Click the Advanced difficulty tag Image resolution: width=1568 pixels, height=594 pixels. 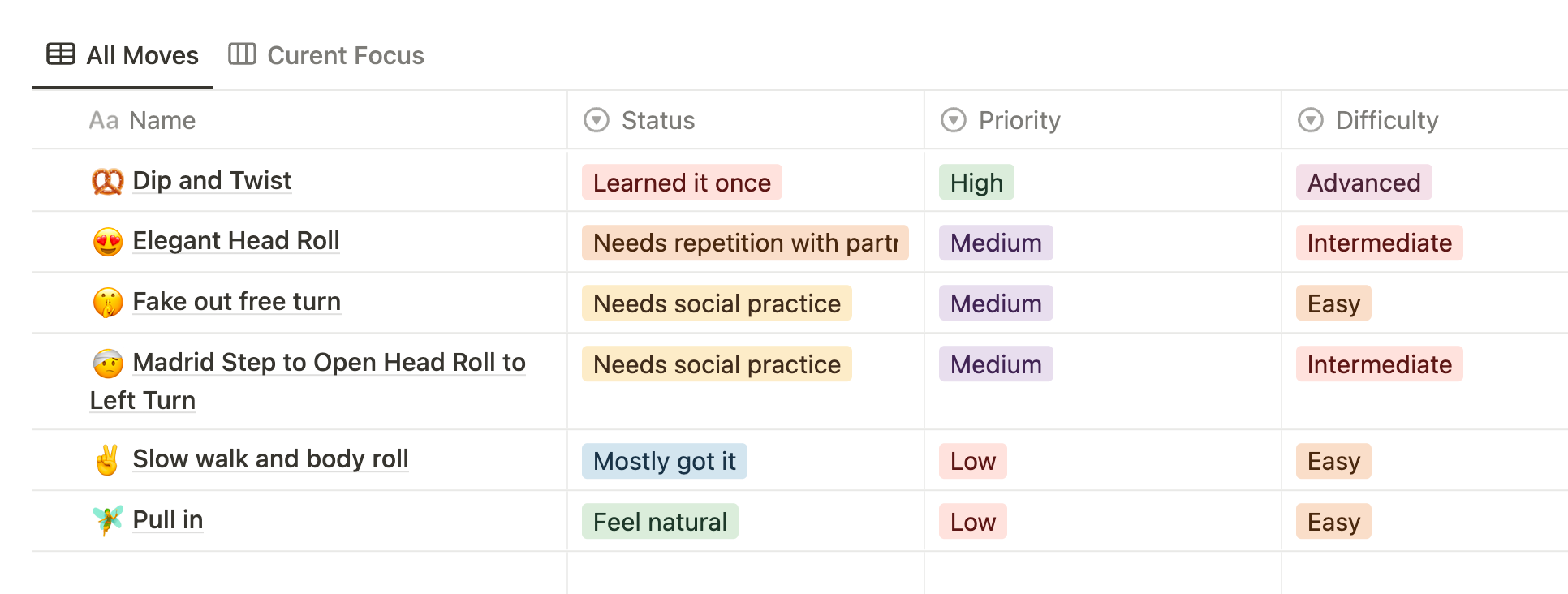[1363, 182]
